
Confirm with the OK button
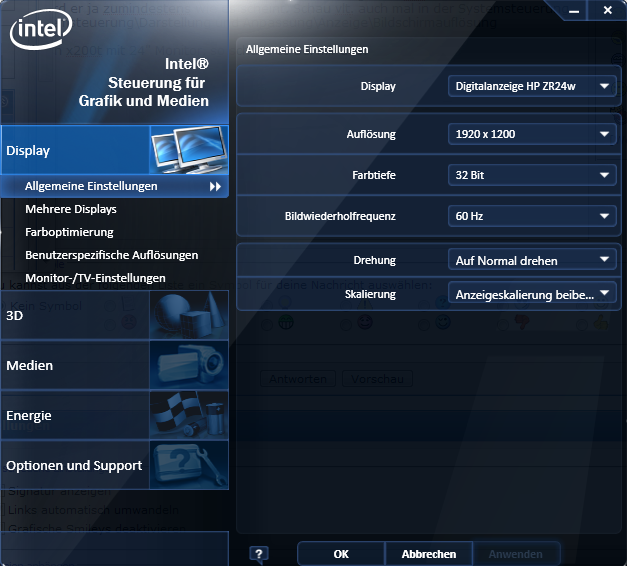pos(341,554)
